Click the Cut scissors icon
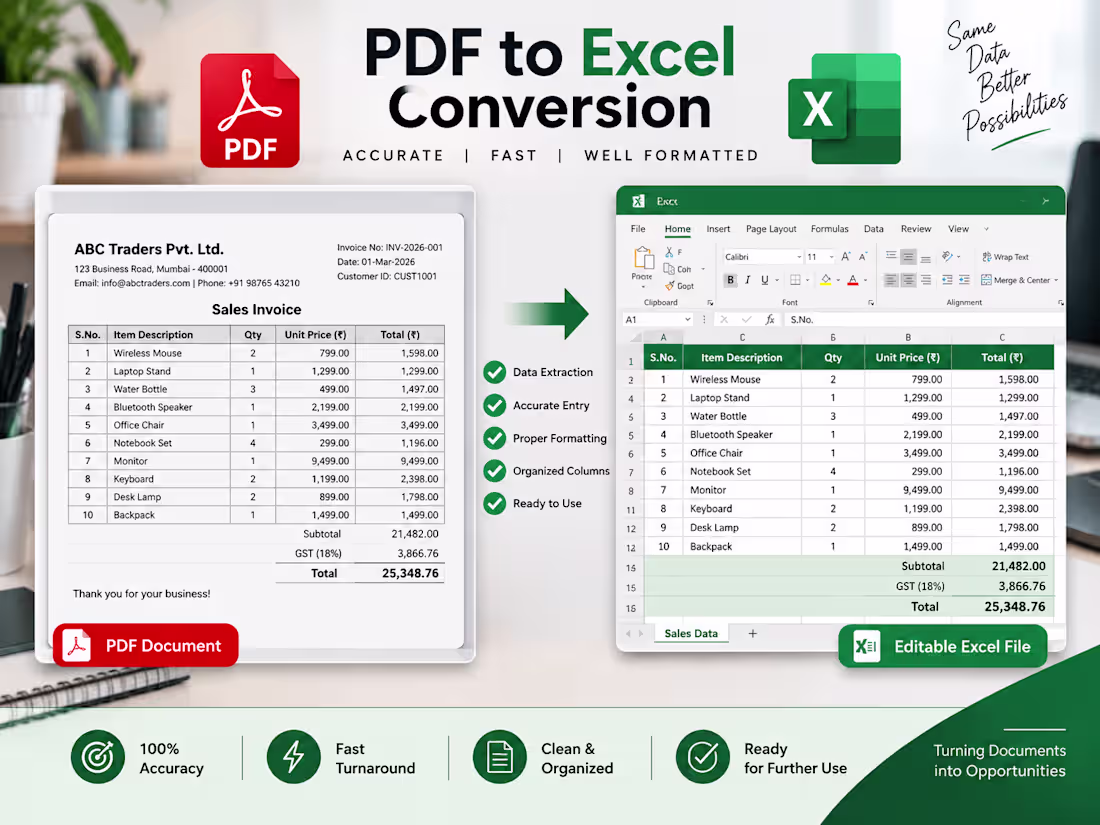The width and height of the screenshot is (1100, 825). coord(669,252)
